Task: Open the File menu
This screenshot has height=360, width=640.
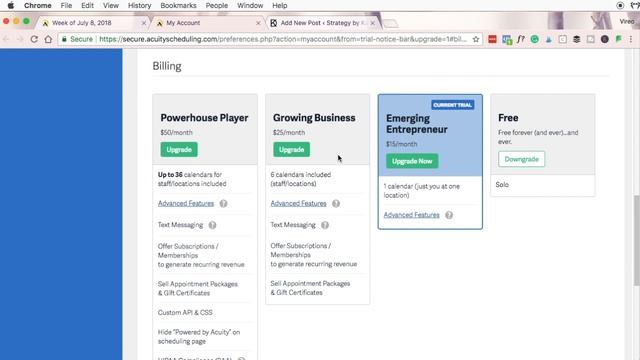Action: click(66, 5)
